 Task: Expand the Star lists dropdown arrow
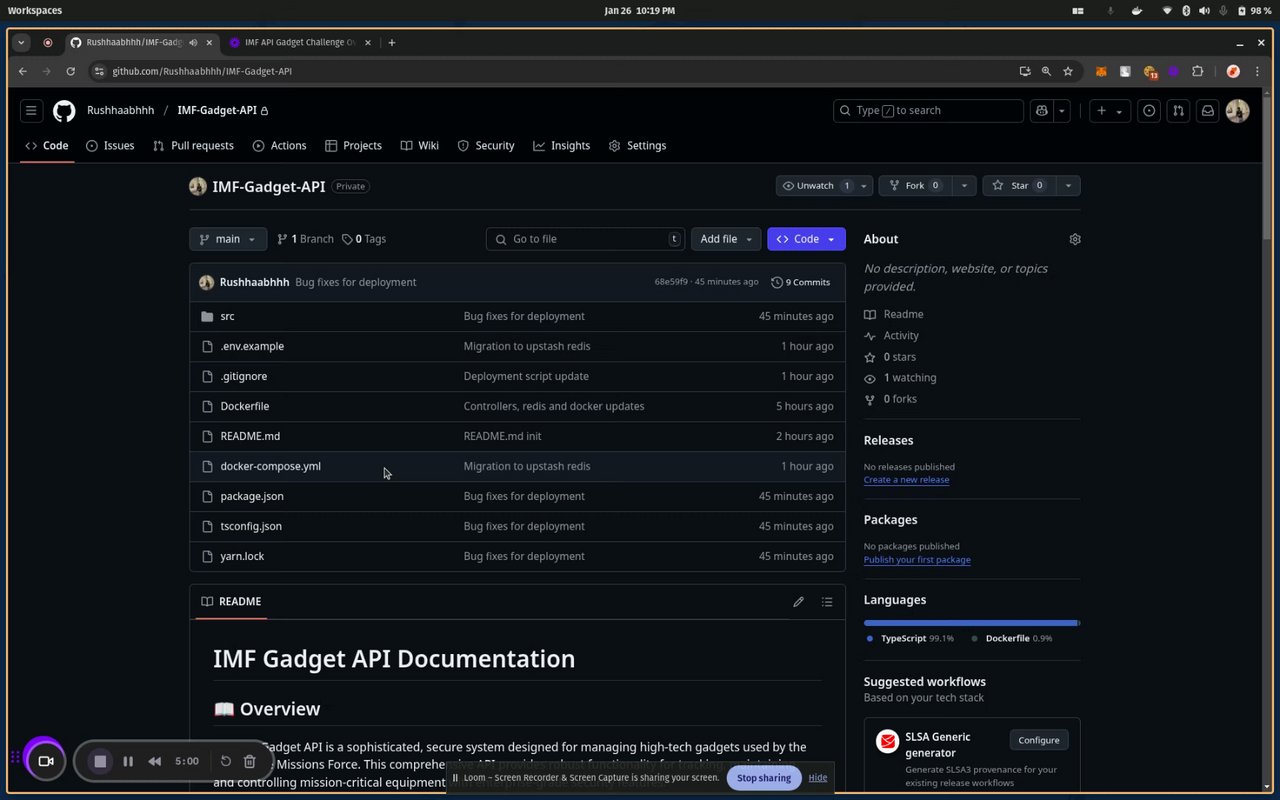(1068, 186)
